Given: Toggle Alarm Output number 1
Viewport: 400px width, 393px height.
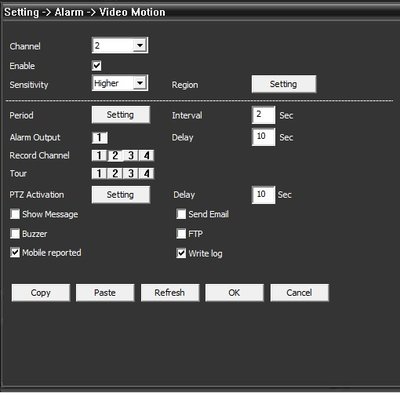Looking at the screenshot, I should (100, 138).
